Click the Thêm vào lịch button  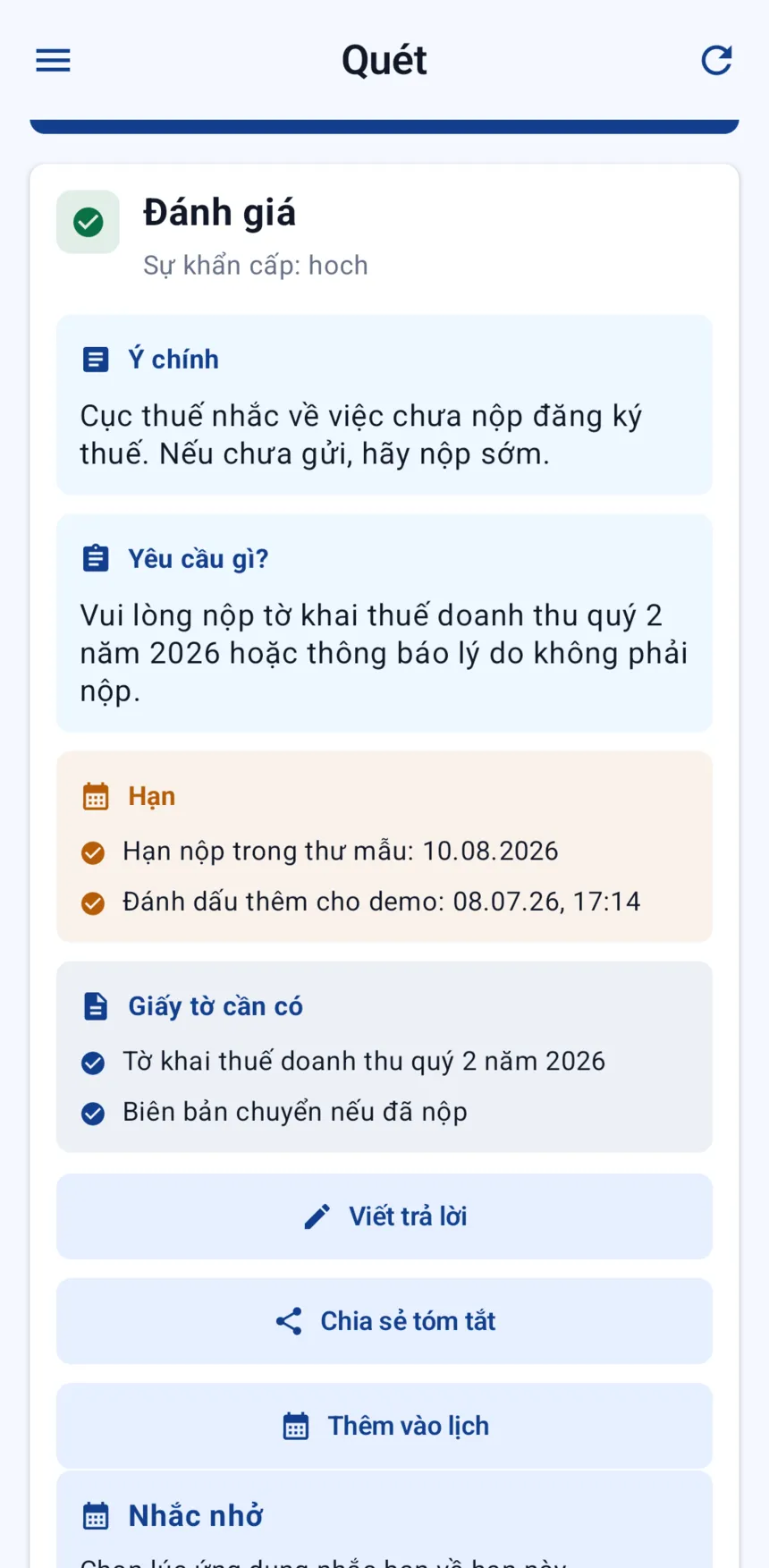coord(384,1426)
